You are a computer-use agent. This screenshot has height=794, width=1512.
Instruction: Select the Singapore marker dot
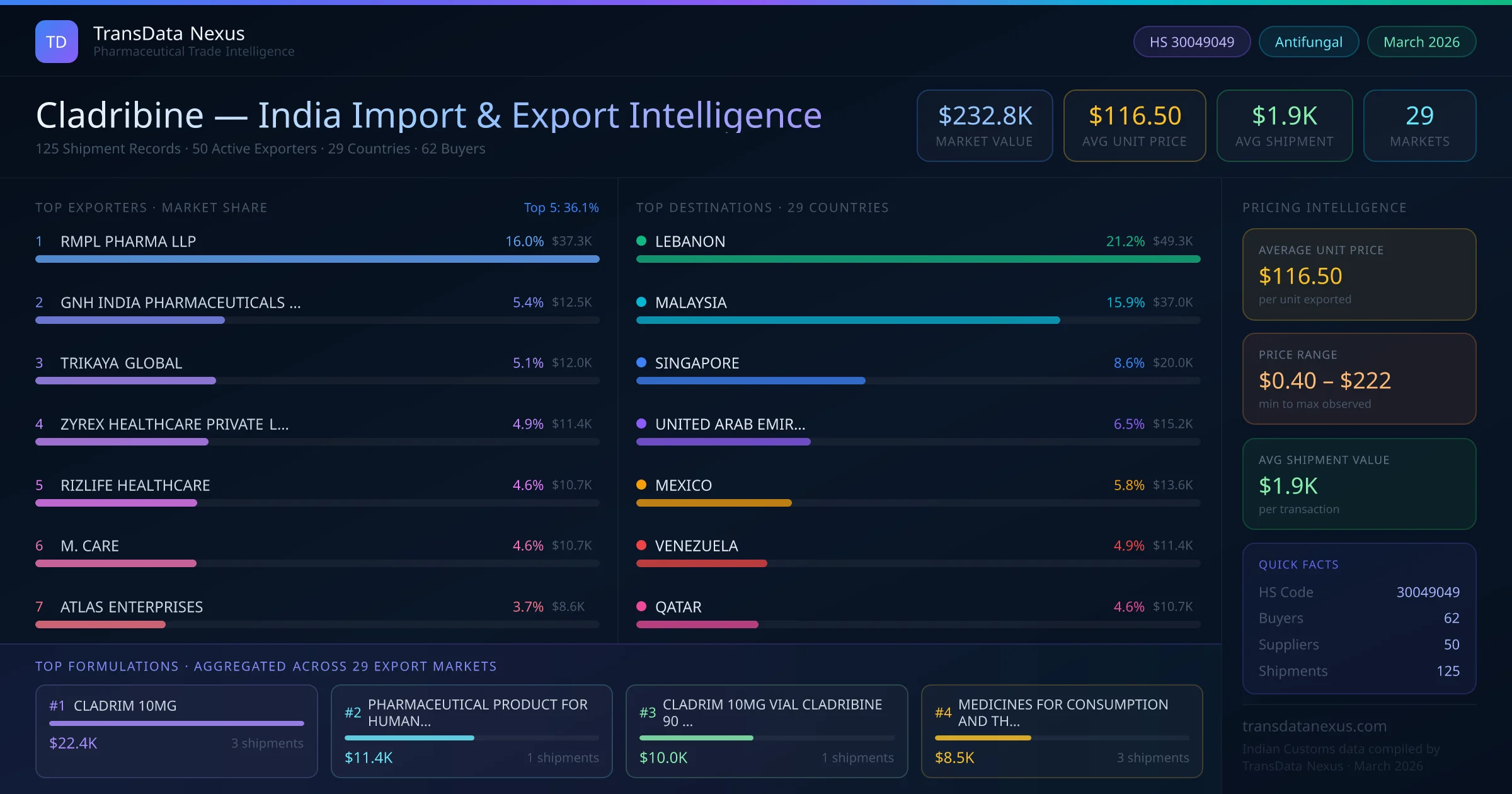click(641, 362)
